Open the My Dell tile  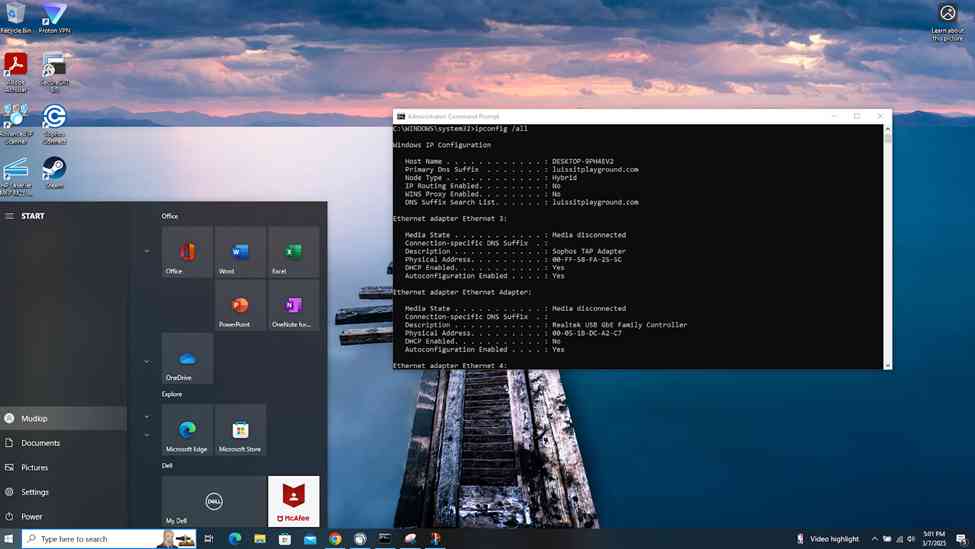pos(214,501)
